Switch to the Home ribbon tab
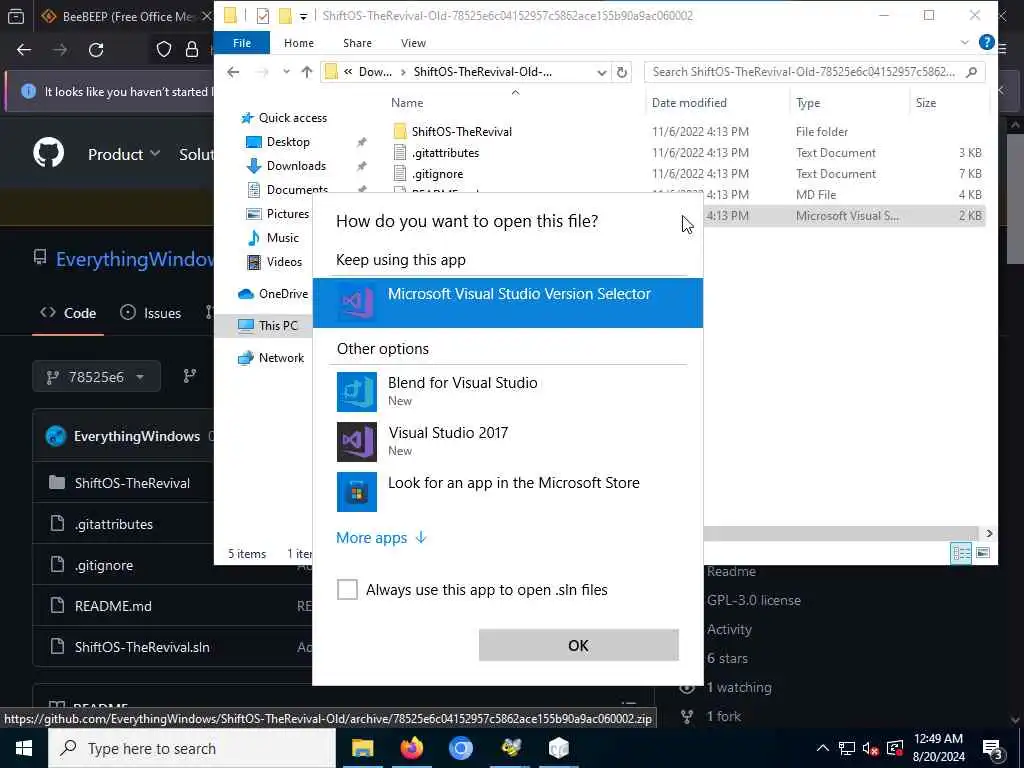 point(298,43)
